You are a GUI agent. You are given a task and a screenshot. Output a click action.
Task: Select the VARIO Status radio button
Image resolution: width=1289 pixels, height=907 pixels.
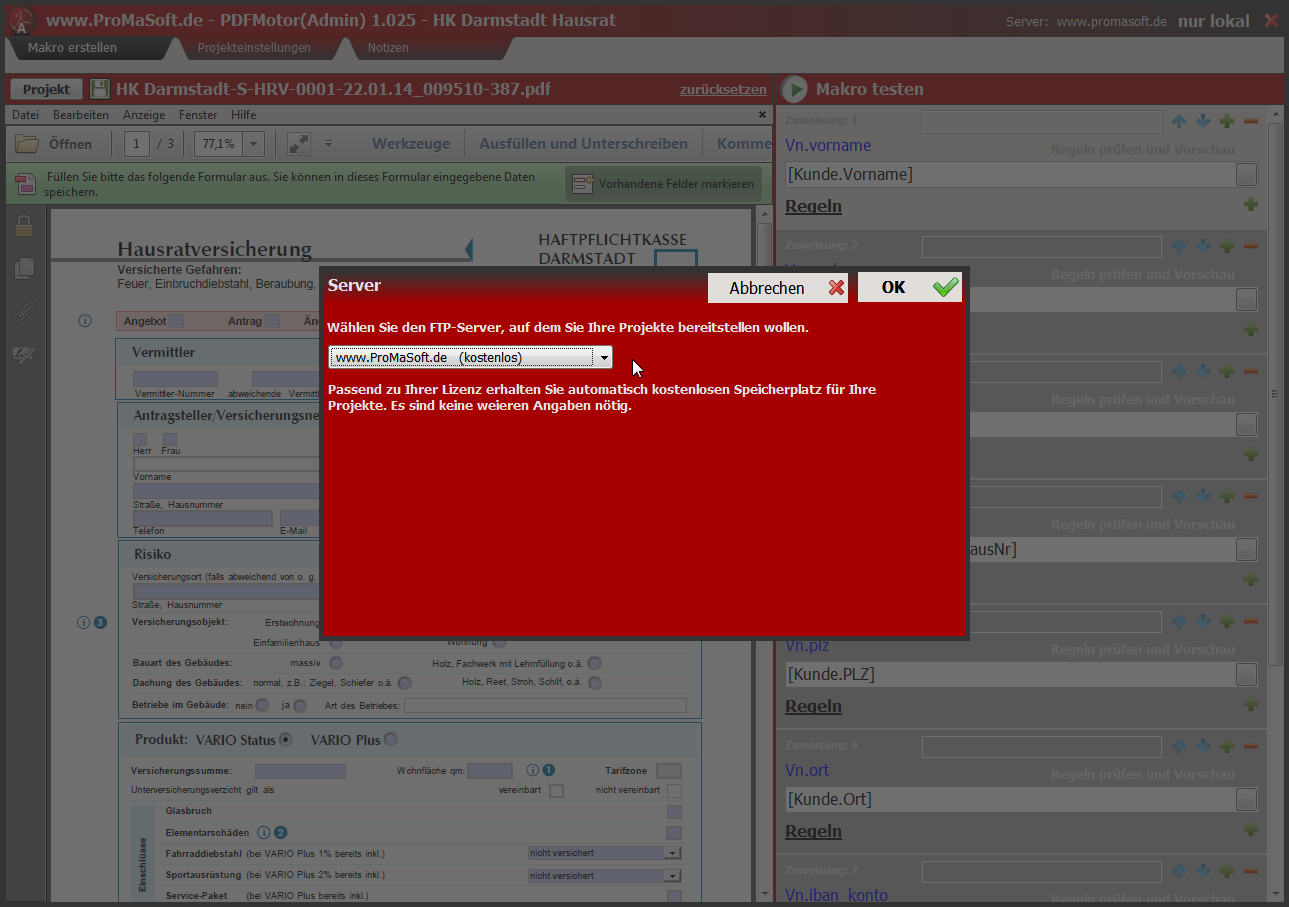[286, 740]
